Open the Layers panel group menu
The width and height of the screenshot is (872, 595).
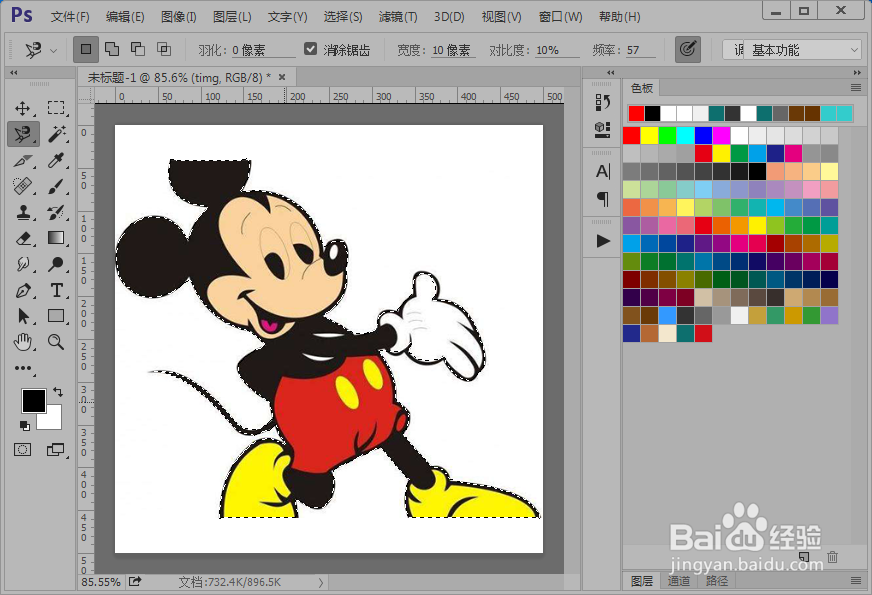click(x=856, y=581)
